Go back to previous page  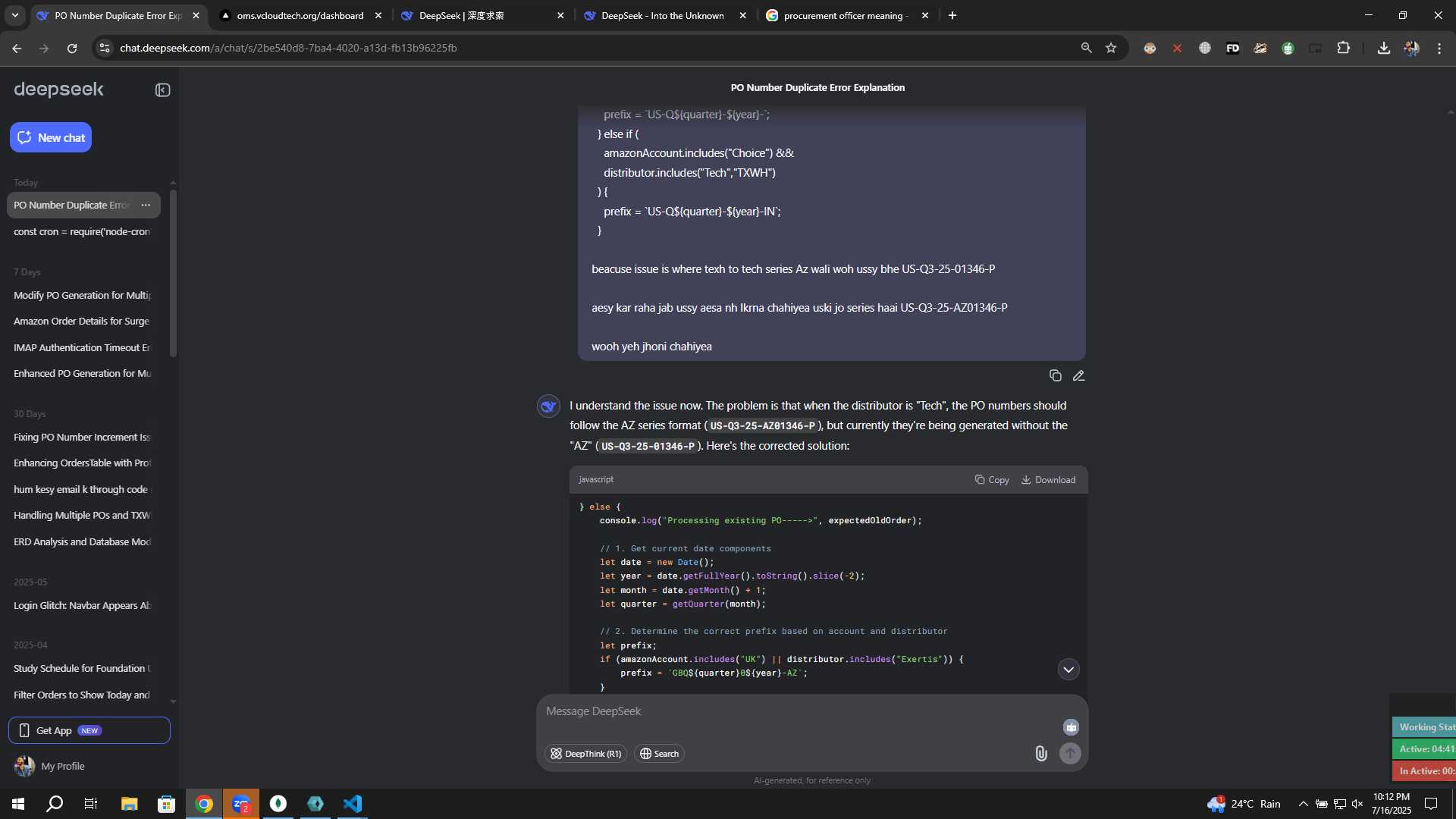click(x=17, y=48)
